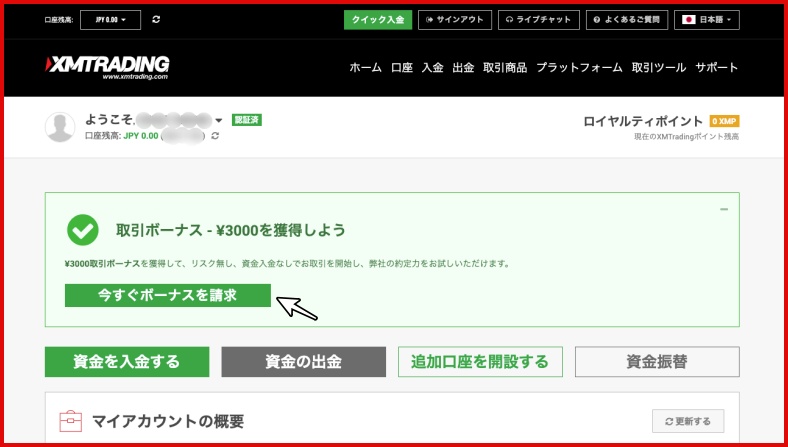This screenshot has width=788, height=447.
Task: Open the 取引商品 menu
Action: (505, 67)
